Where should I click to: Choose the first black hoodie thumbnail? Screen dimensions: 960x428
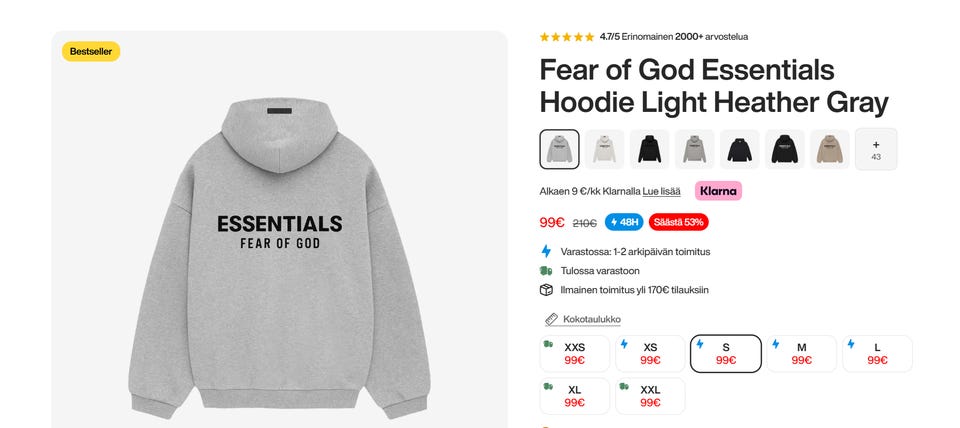pyautogui.click(x=650, y=149)
